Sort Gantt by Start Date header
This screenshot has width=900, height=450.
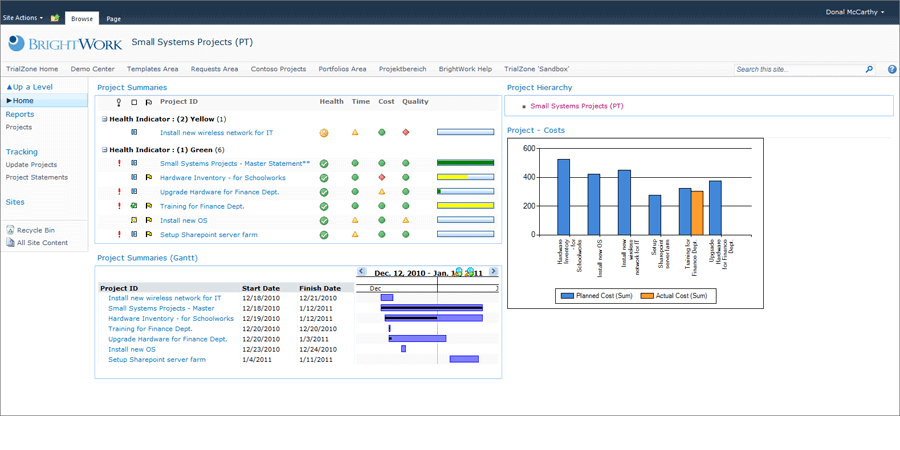[261, 288]
